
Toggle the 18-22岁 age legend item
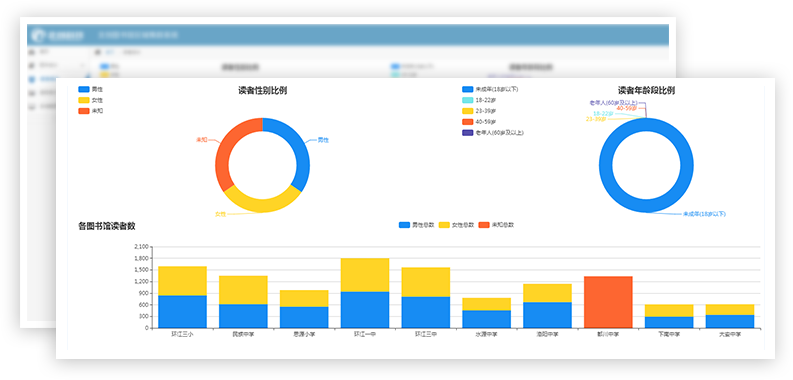click(479, 100)
